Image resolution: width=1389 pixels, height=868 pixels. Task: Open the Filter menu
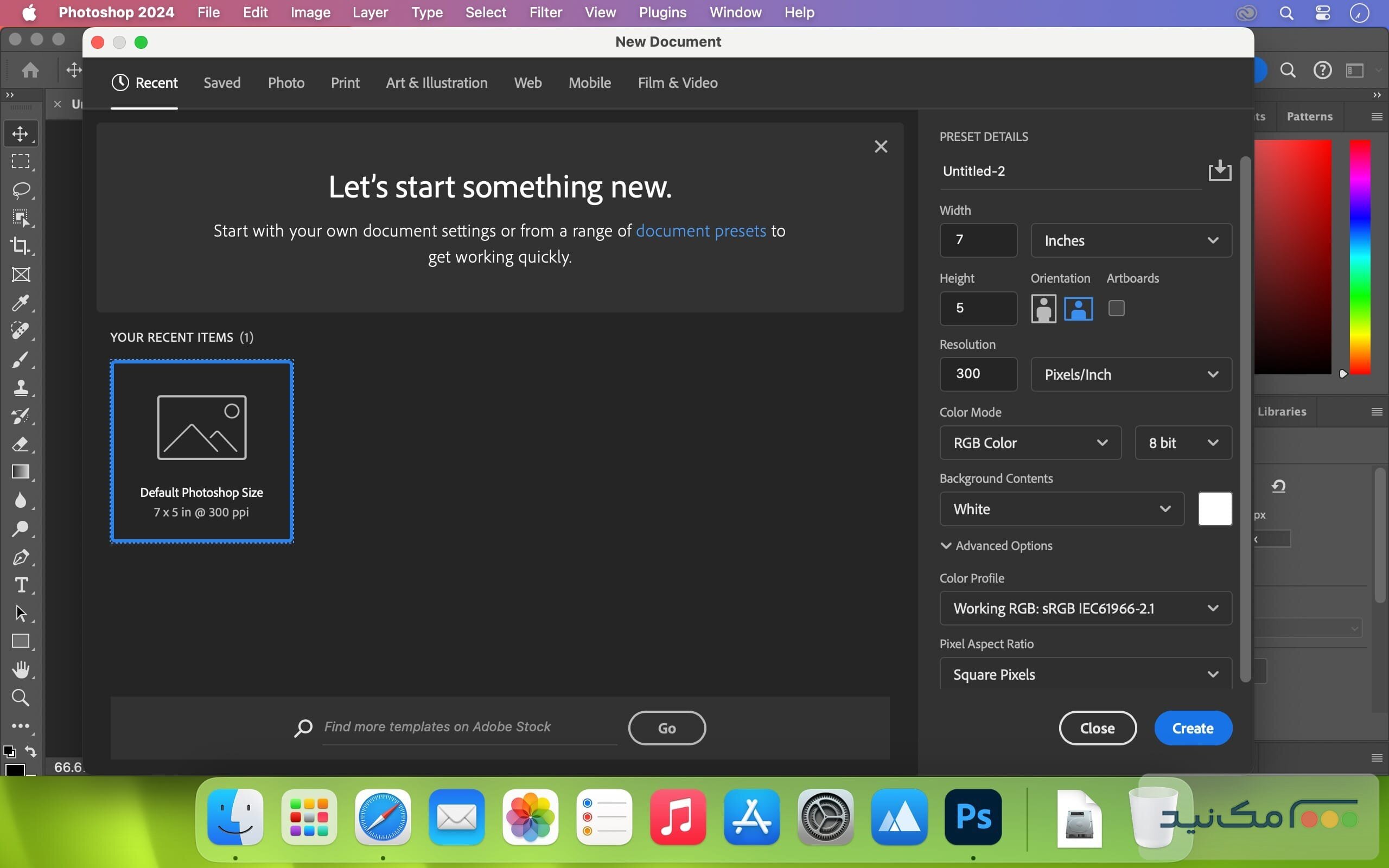tap(545, 12)
